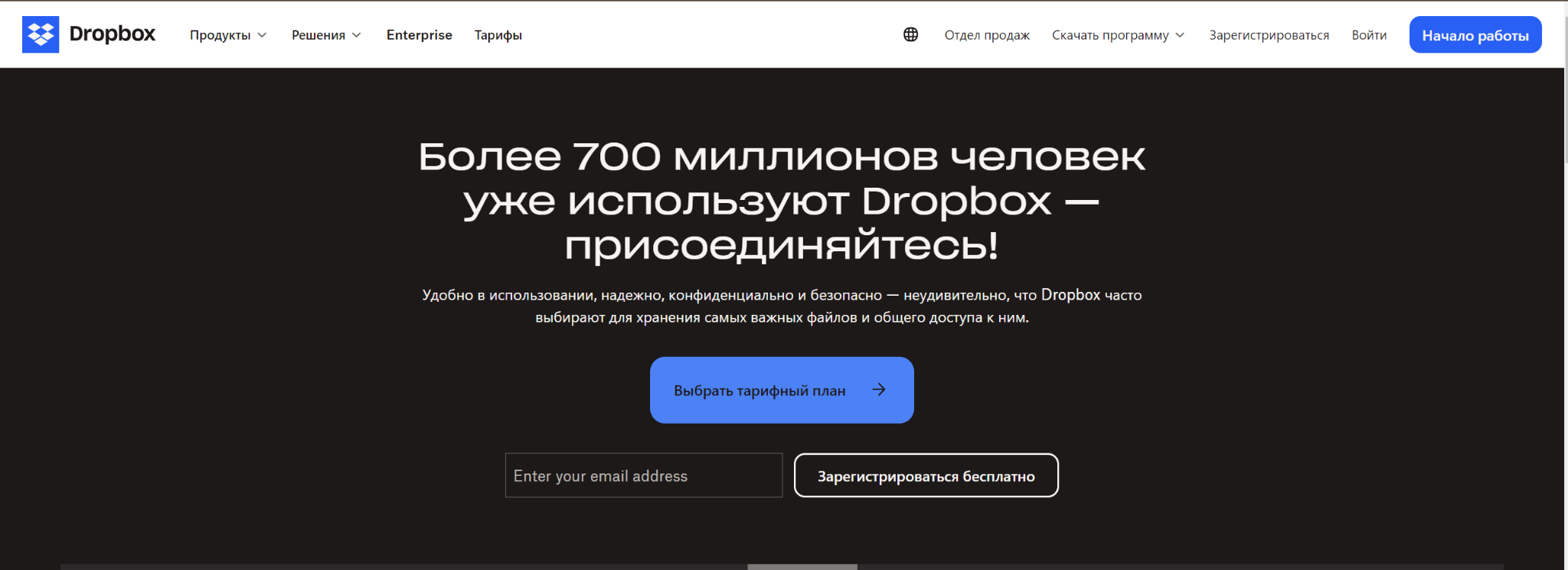Image resolution: width=1568 pixels, height=570 pixels.
Task: Expand the Решения dropdown menu
Action: [x=326, y=35]
